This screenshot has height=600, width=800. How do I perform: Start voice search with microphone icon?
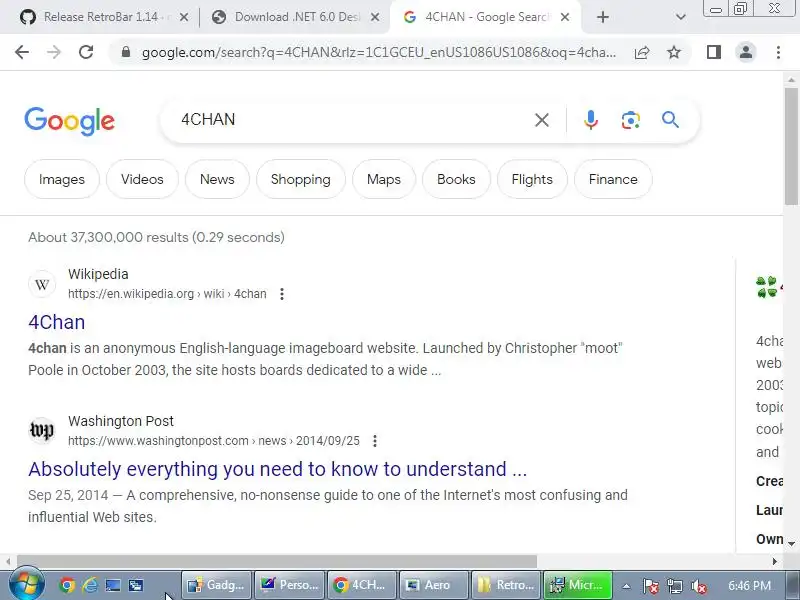coord(591,120)
